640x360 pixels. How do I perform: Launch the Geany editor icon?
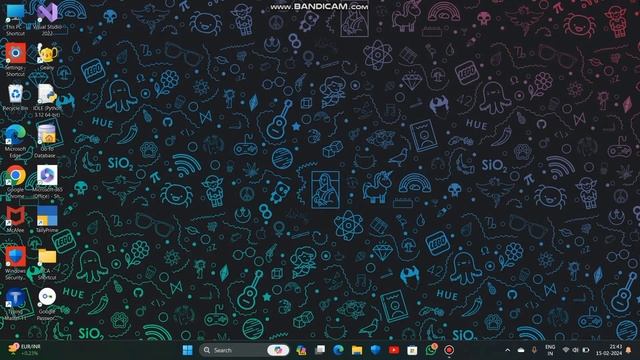(x=47, y=57)
